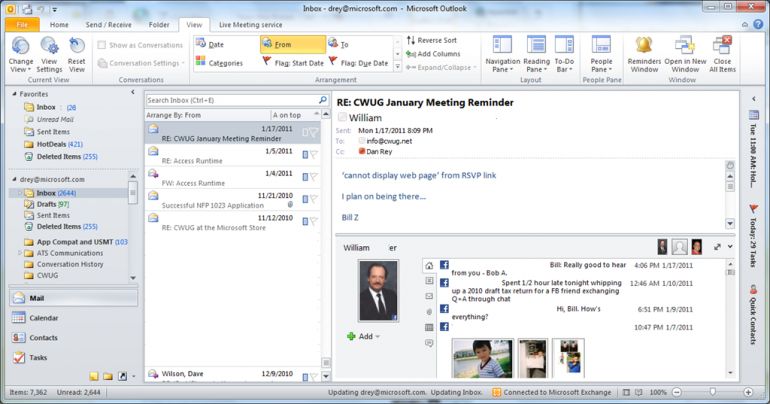Open the Navigation Pane options
This screenshot has height=404, width=770.
click(x=502, y=54)
